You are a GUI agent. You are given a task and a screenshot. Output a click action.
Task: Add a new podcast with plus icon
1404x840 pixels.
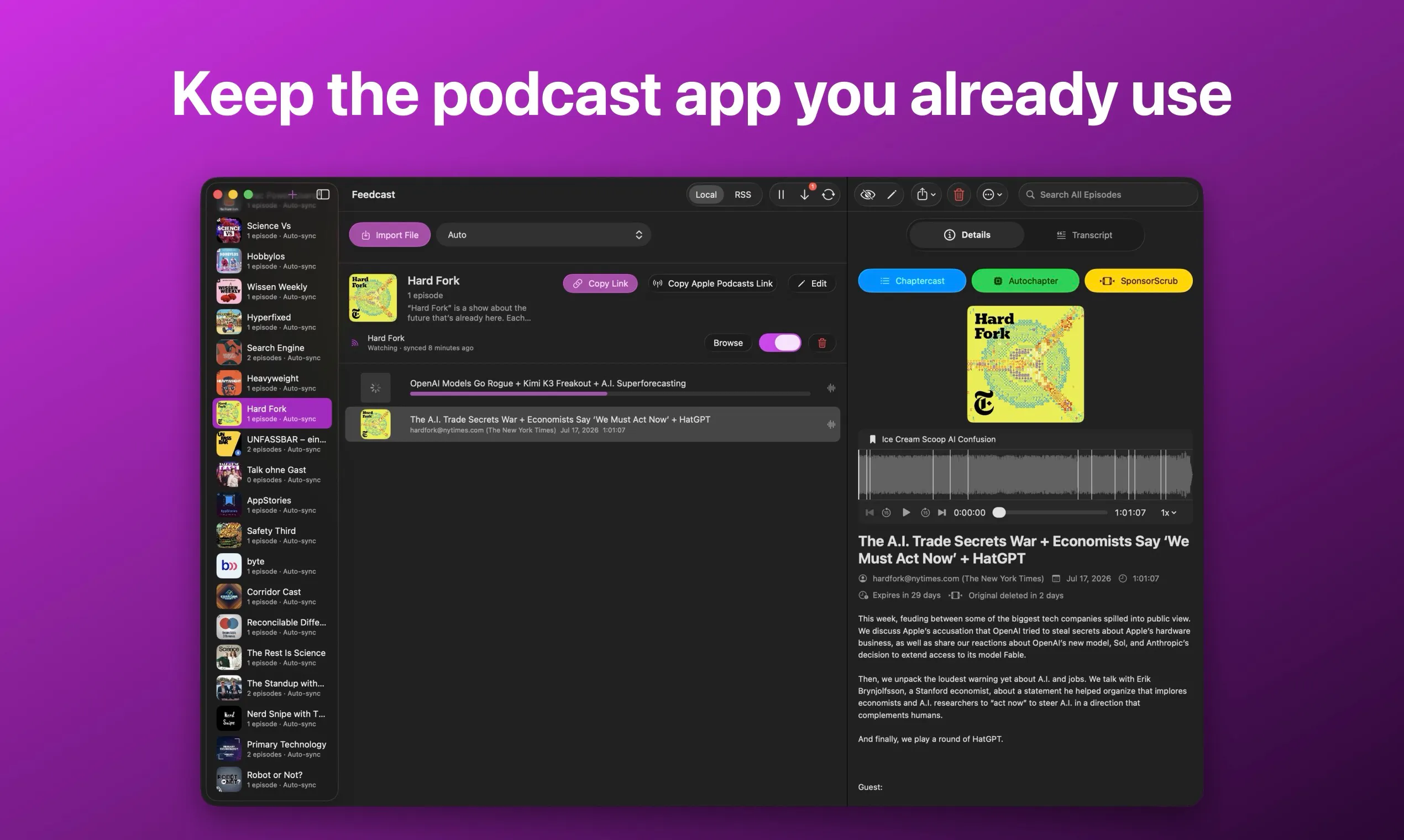[292, 194]
